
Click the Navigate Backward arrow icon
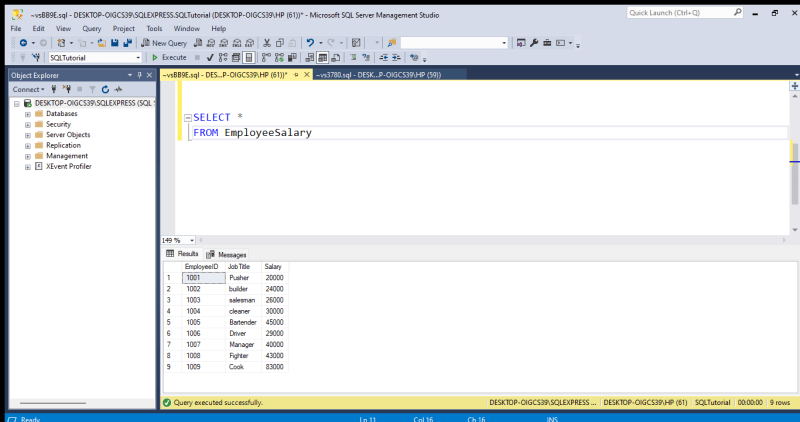coord(23,43)
